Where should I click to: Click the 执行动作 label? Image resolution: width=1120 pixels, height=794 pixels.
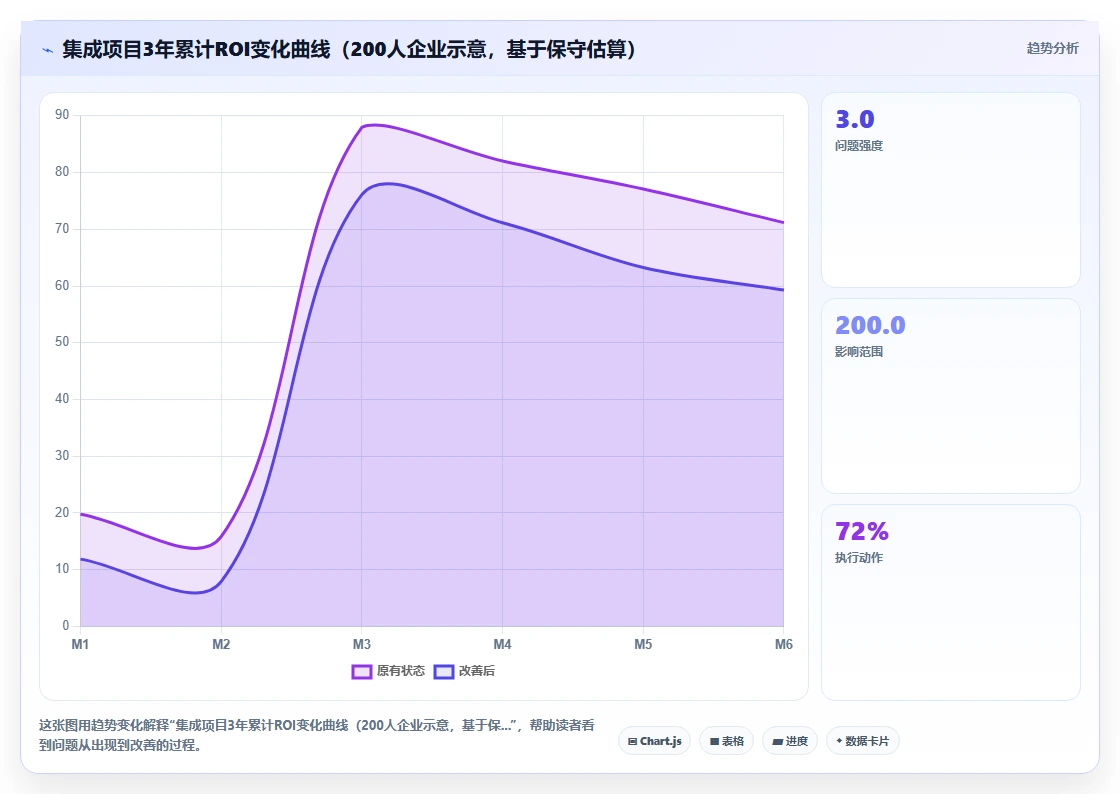point(859,558)
